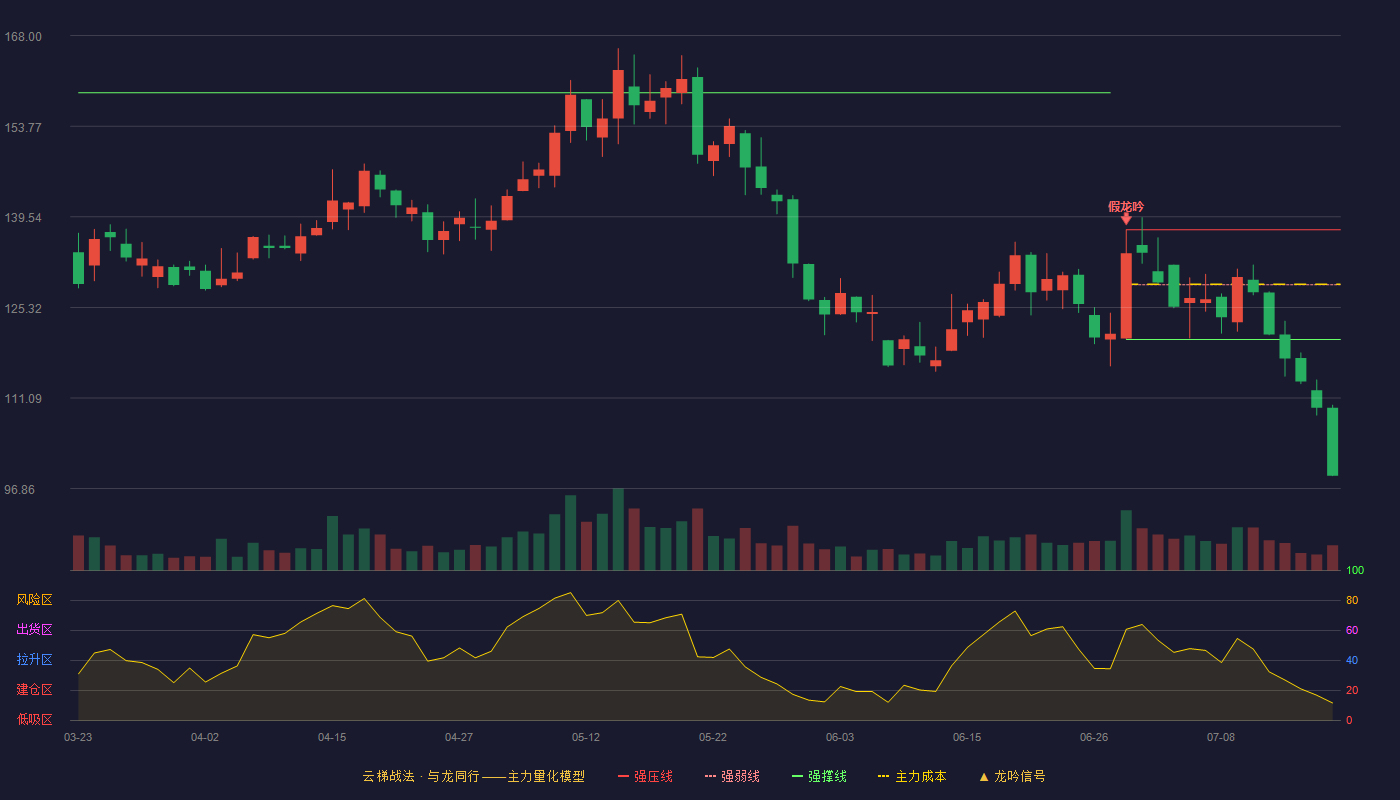The width and height of the screenshot is (1400, 800).
Task: Click the tallest volume bar
Action: click(x=618, y=529)
